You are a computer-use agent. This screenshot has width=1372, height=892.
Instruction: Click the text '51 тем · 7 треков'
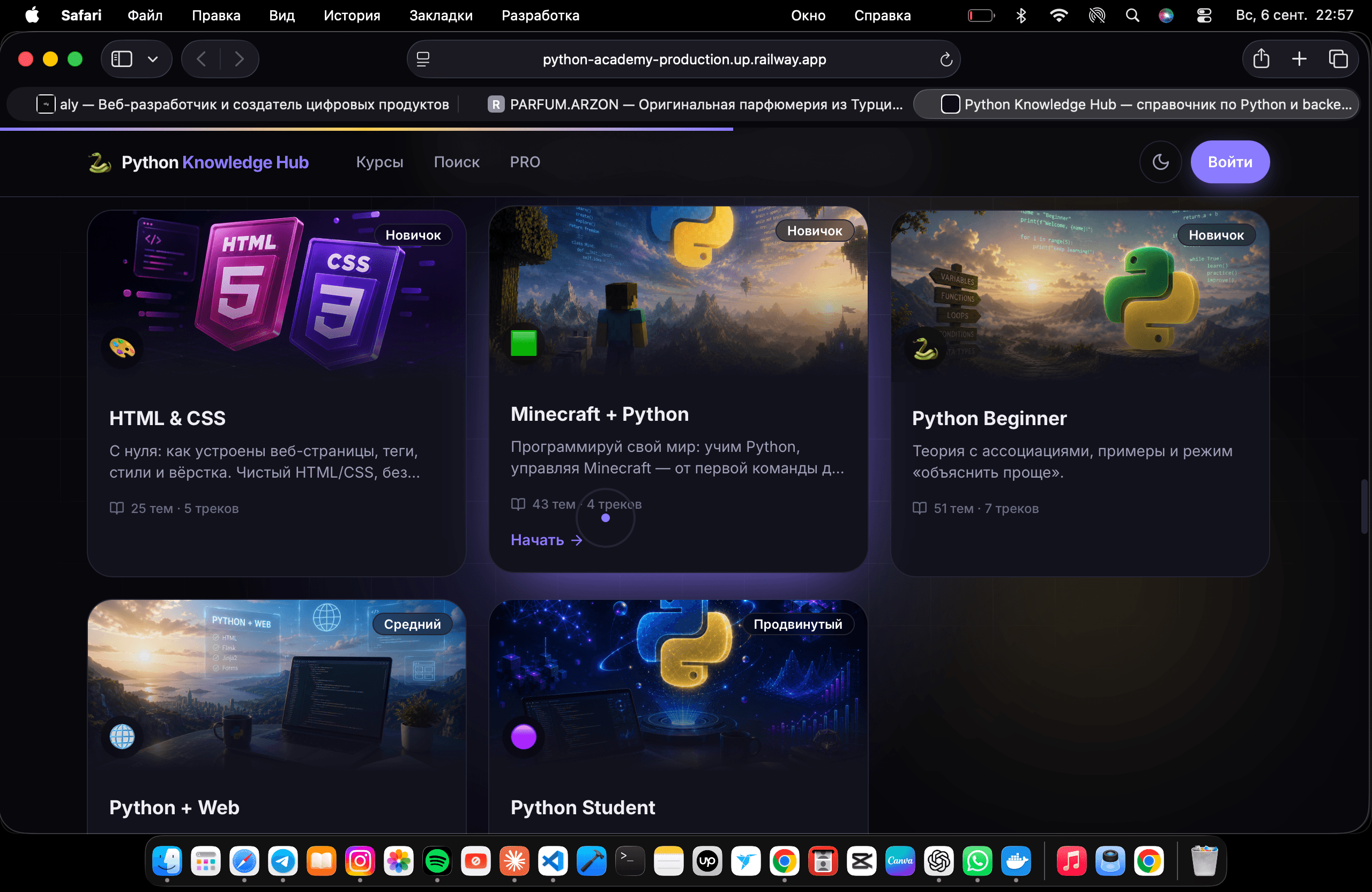pos(986,508)
